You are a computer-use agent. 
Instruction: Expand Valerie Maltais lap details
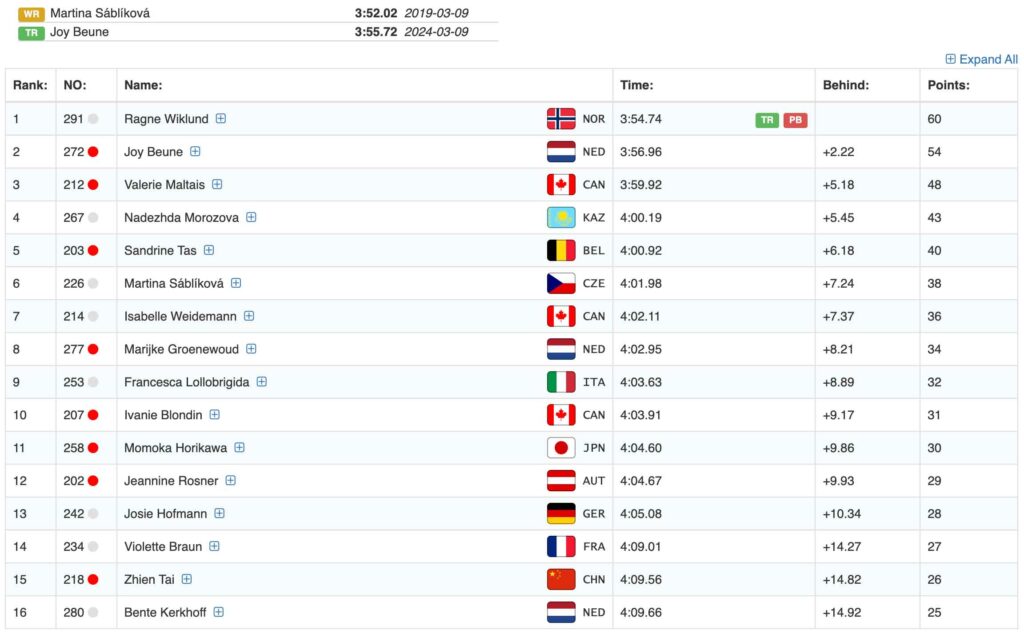[217, 185]
